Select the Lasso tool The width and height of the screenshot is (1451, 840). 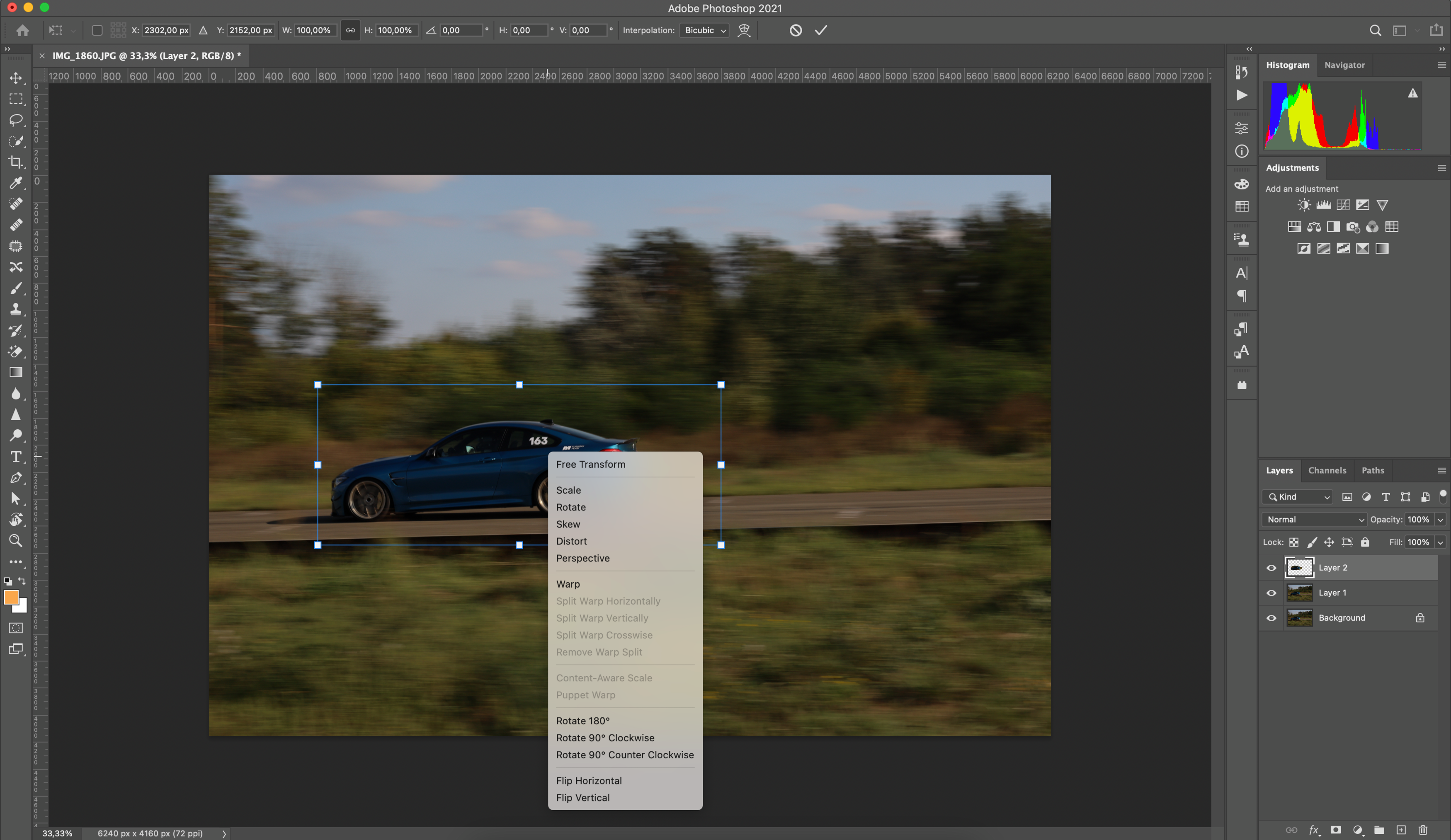click(15, 120)
